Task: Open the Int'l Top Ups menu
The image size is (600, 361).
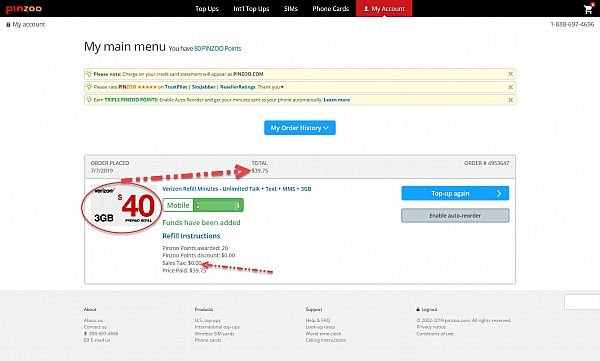Action: coord(251,8)
